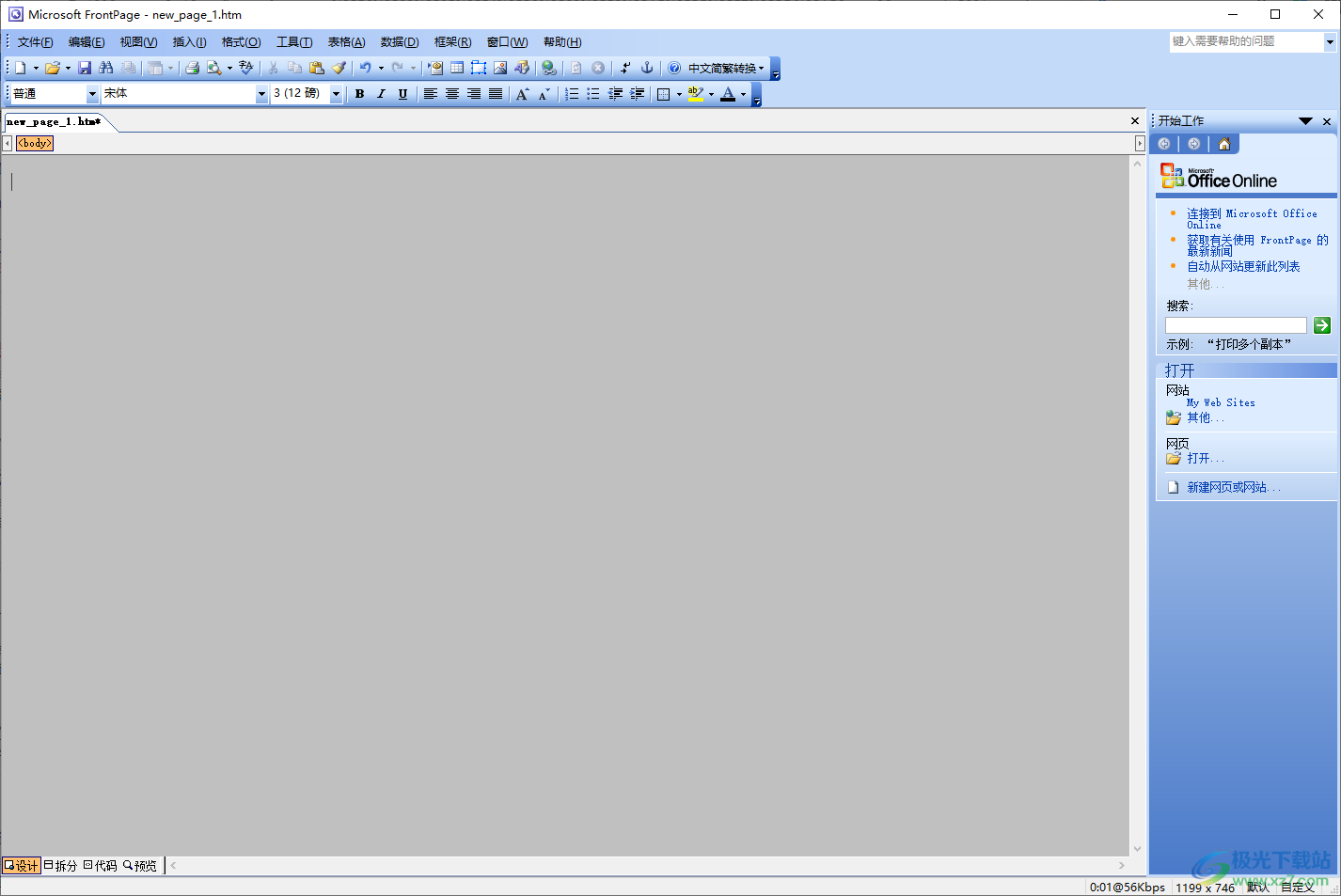The image size is (1341, 896).
Task: Select the Format Painter brush icon
Action: [x=339, y=68]
